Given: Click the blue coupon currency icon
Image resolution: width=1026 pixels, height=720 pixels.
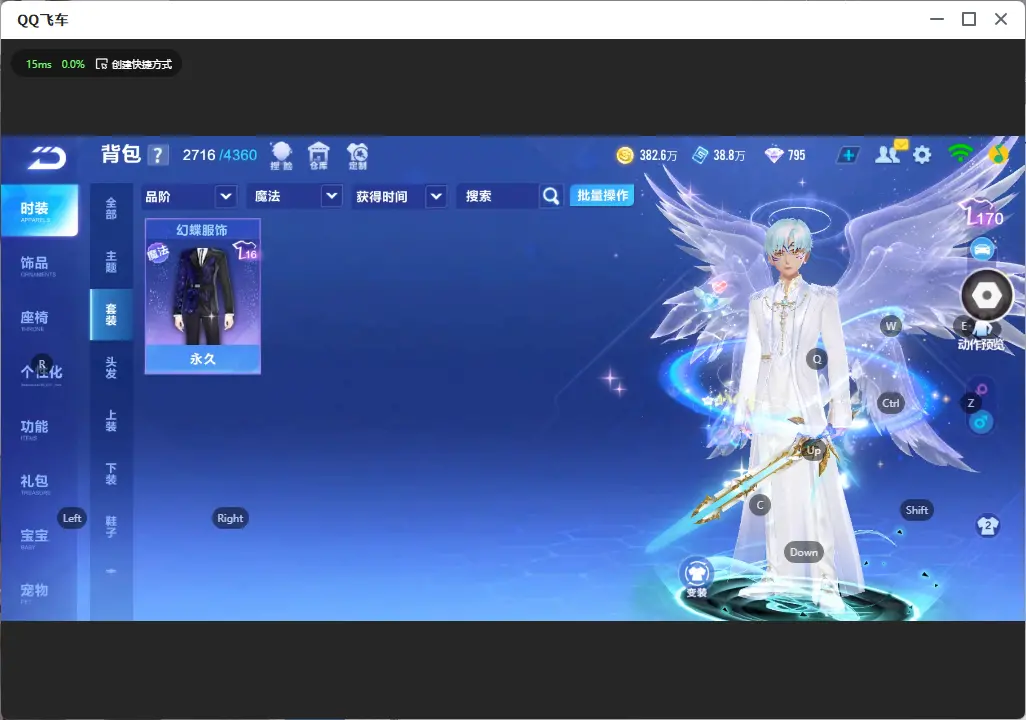Looking at the screenshot, I should coord(700,155).
